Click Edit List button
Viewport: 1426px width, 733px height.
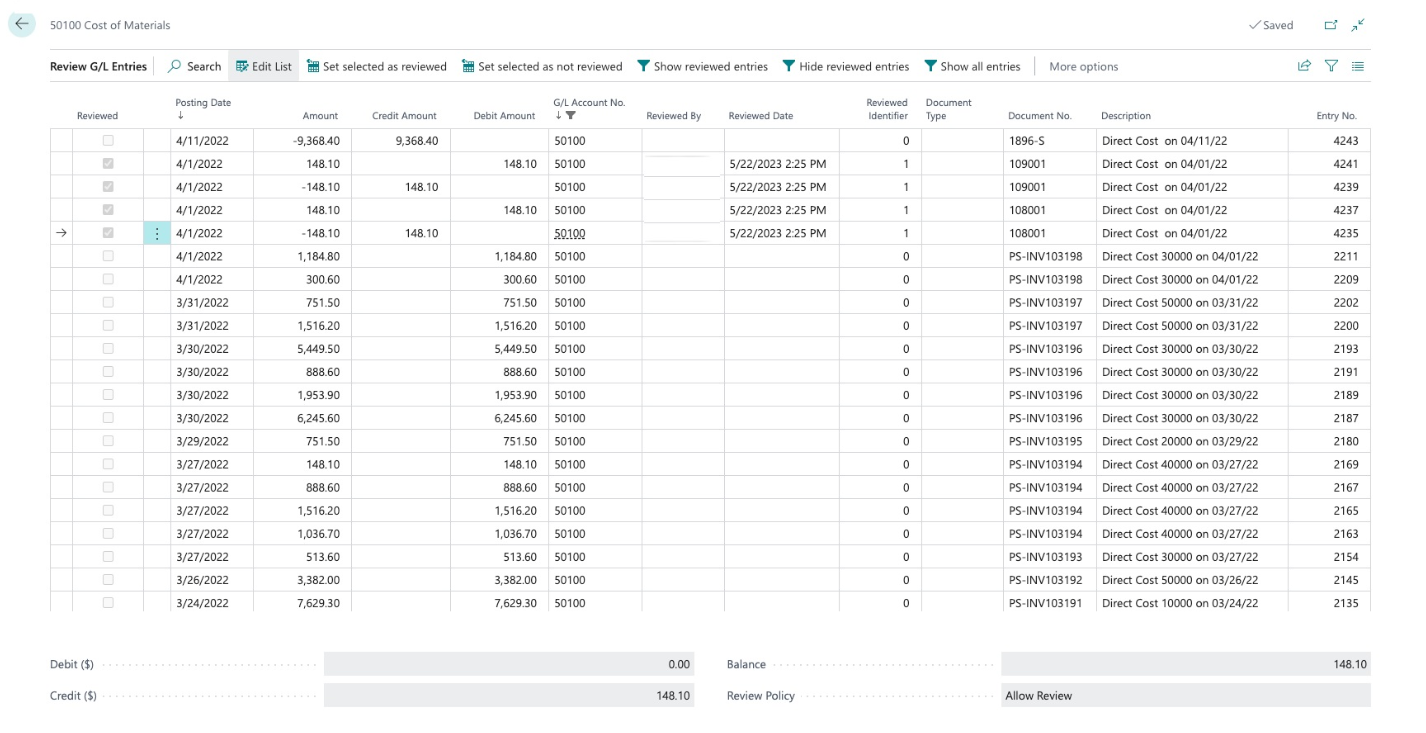point(264,67)
